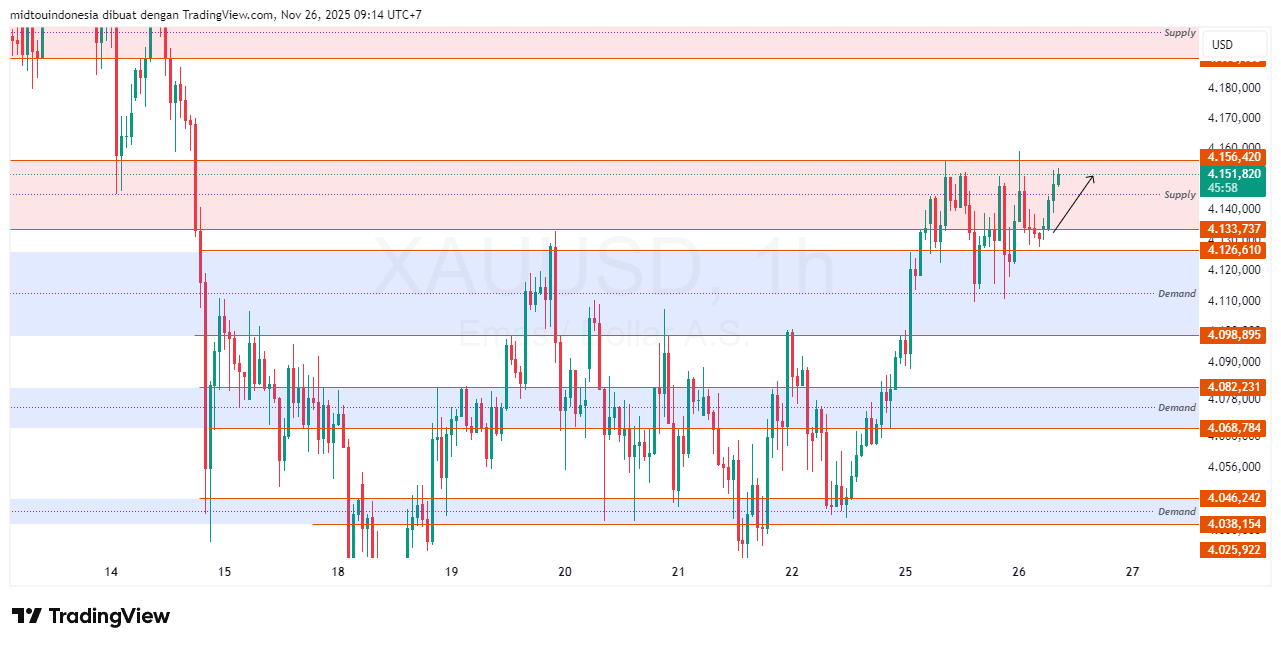
Task: Click the level label 4.098,895
Action: pos(1233,335)
